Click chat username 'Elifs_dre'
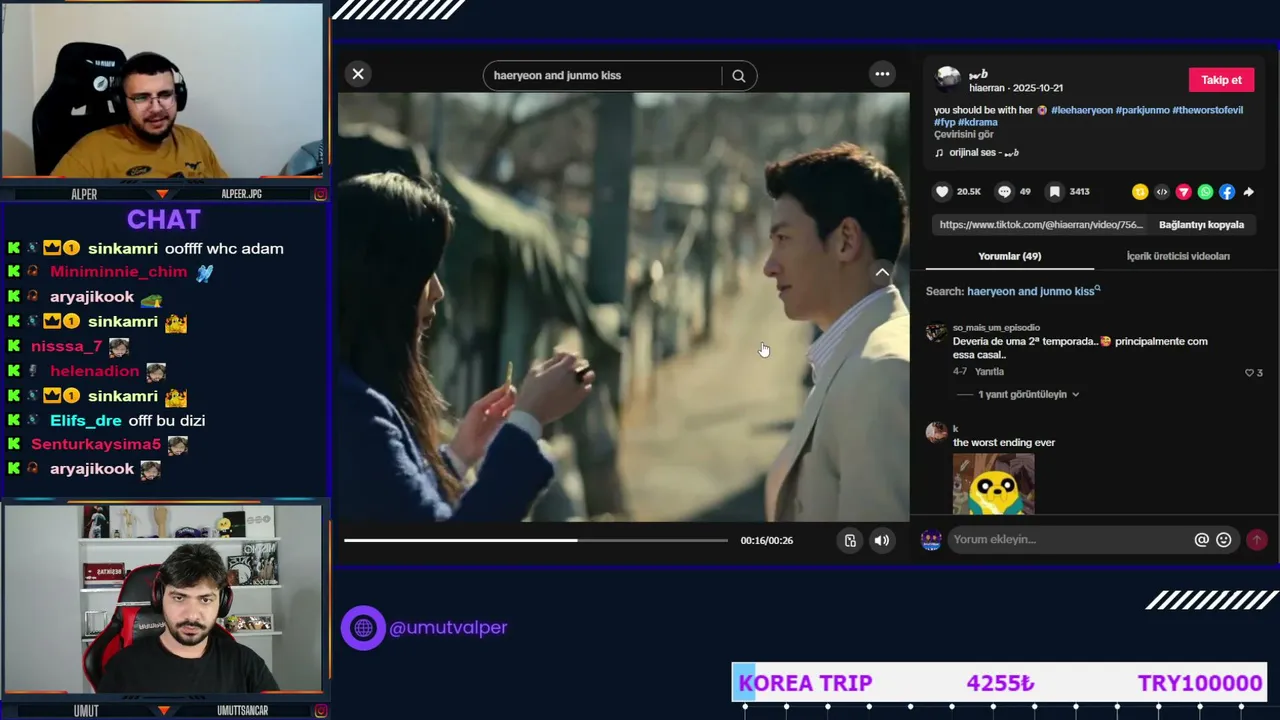 (x=86, y=420)
